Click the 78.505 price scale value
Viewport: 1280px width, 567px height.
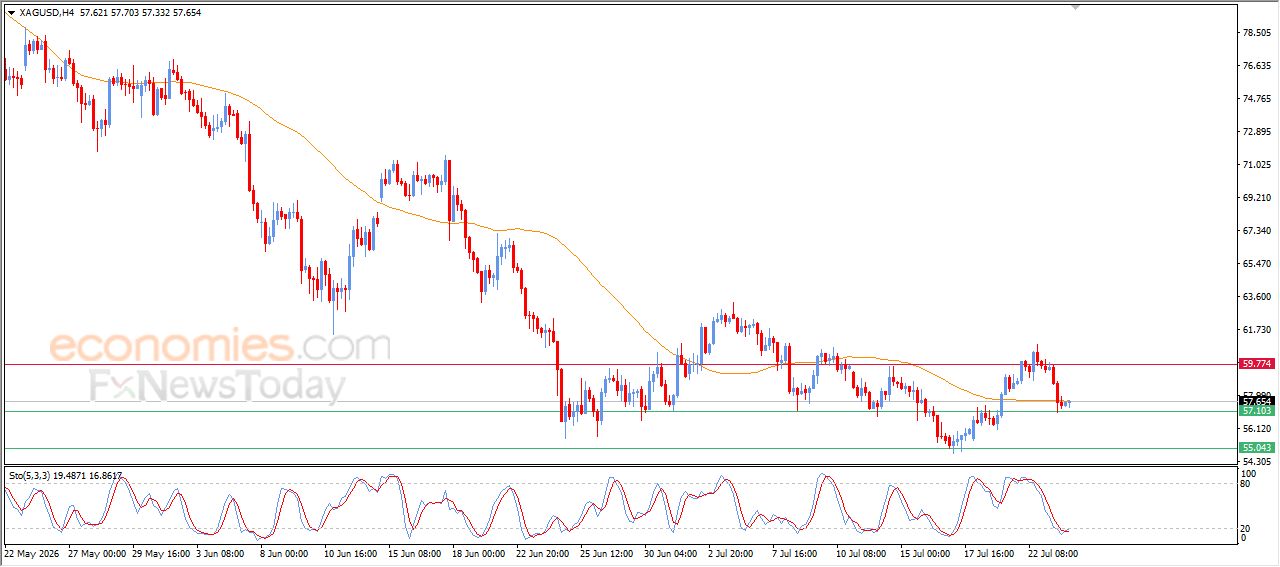click(x=1257, y=33)
